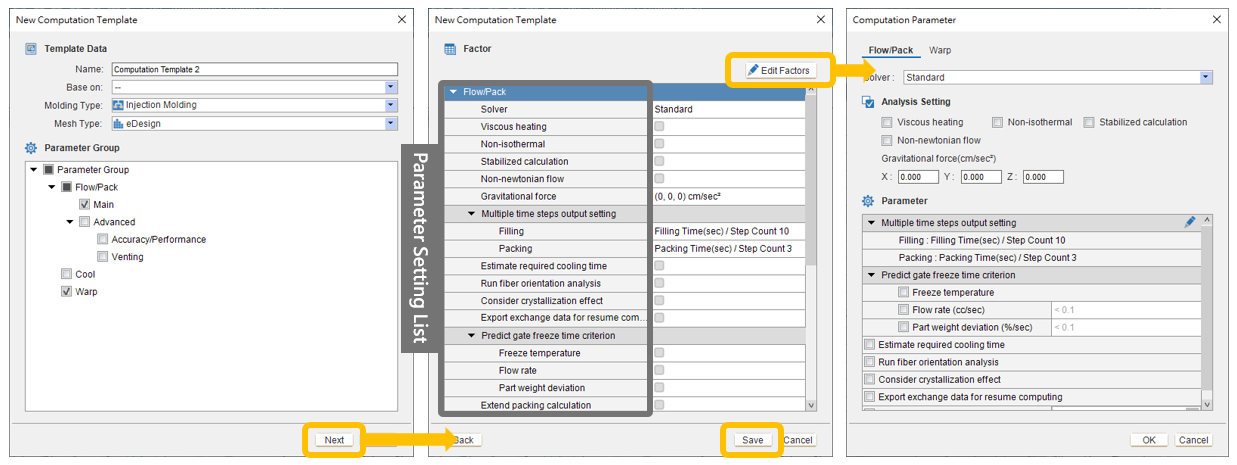Close the Computation Parameter dialog
The height and width of the screenshot is (465, 1237).
(x=1215, y=20)
